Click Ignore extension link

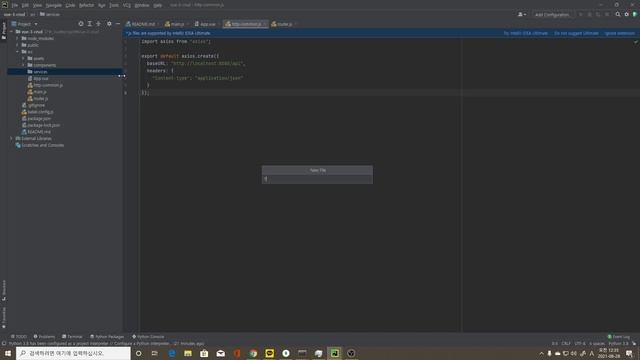(620, 33)
